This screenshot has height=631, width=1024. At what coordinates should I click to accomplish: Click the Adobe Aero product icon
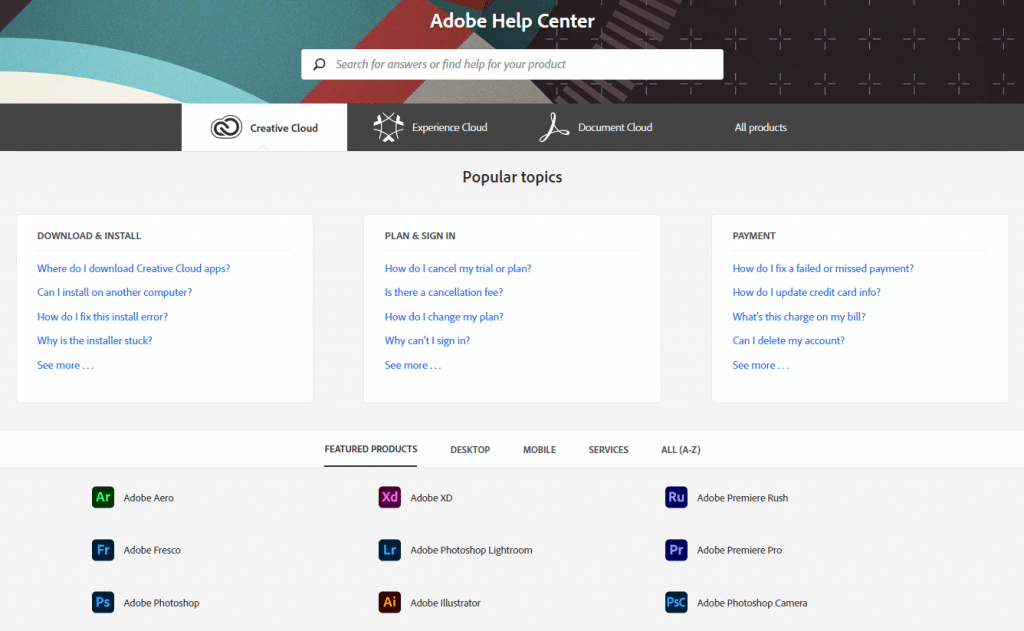pyautogui.click(x=103, y=497)
